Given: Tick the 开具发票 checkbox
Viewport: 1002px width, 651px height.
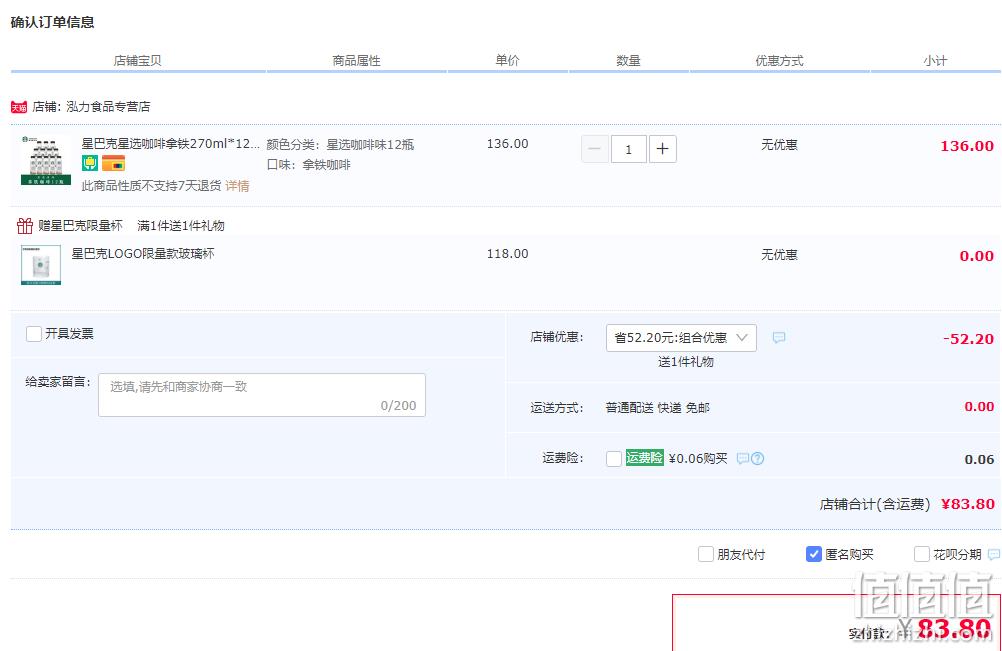Looking at the screenshot, I should [x=34, y=333].
